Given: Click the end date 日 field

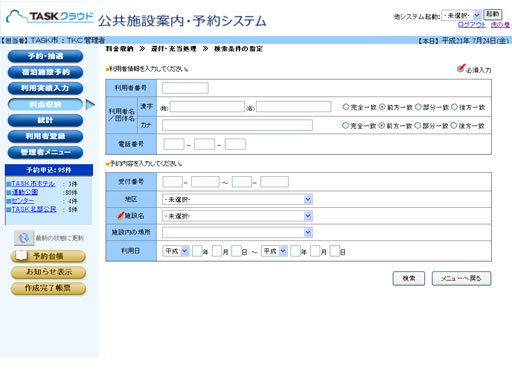Looking at the screenshot, I should [x=334, y=251].
